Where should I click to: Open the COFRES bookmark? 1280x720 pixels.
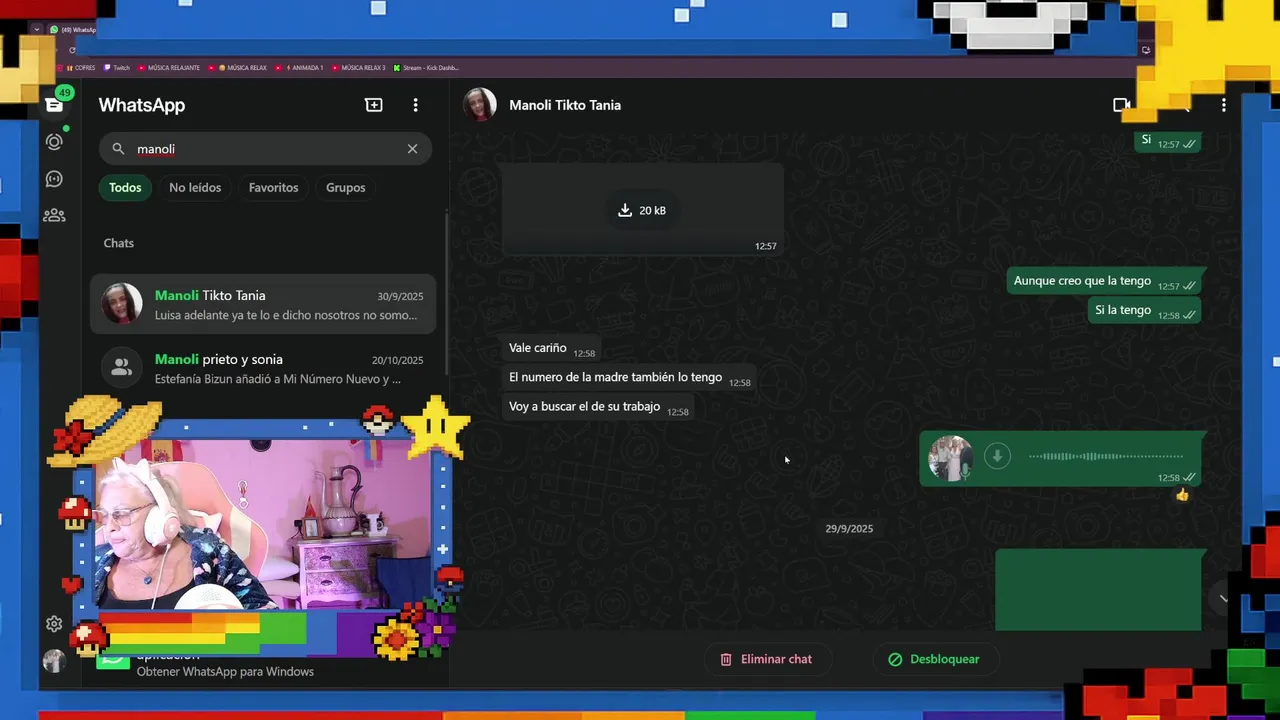(x=79, y=68)
